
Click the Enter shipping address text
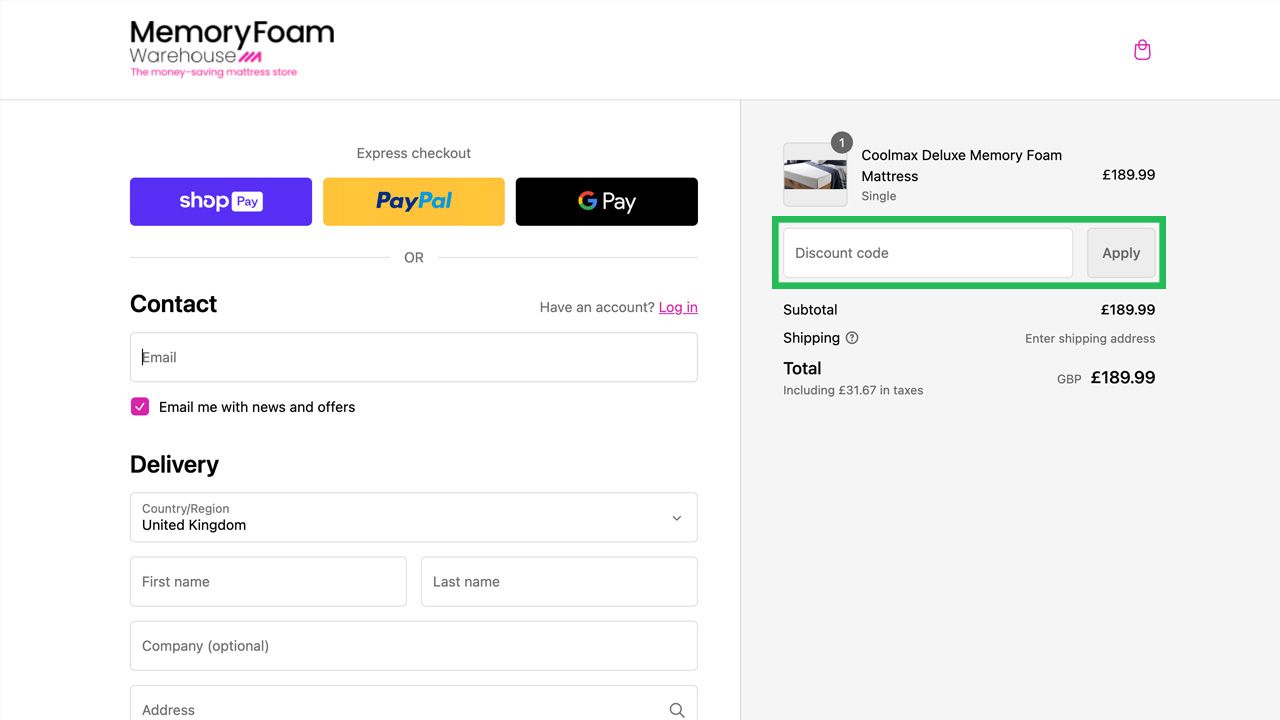(x=1090, y=338)
